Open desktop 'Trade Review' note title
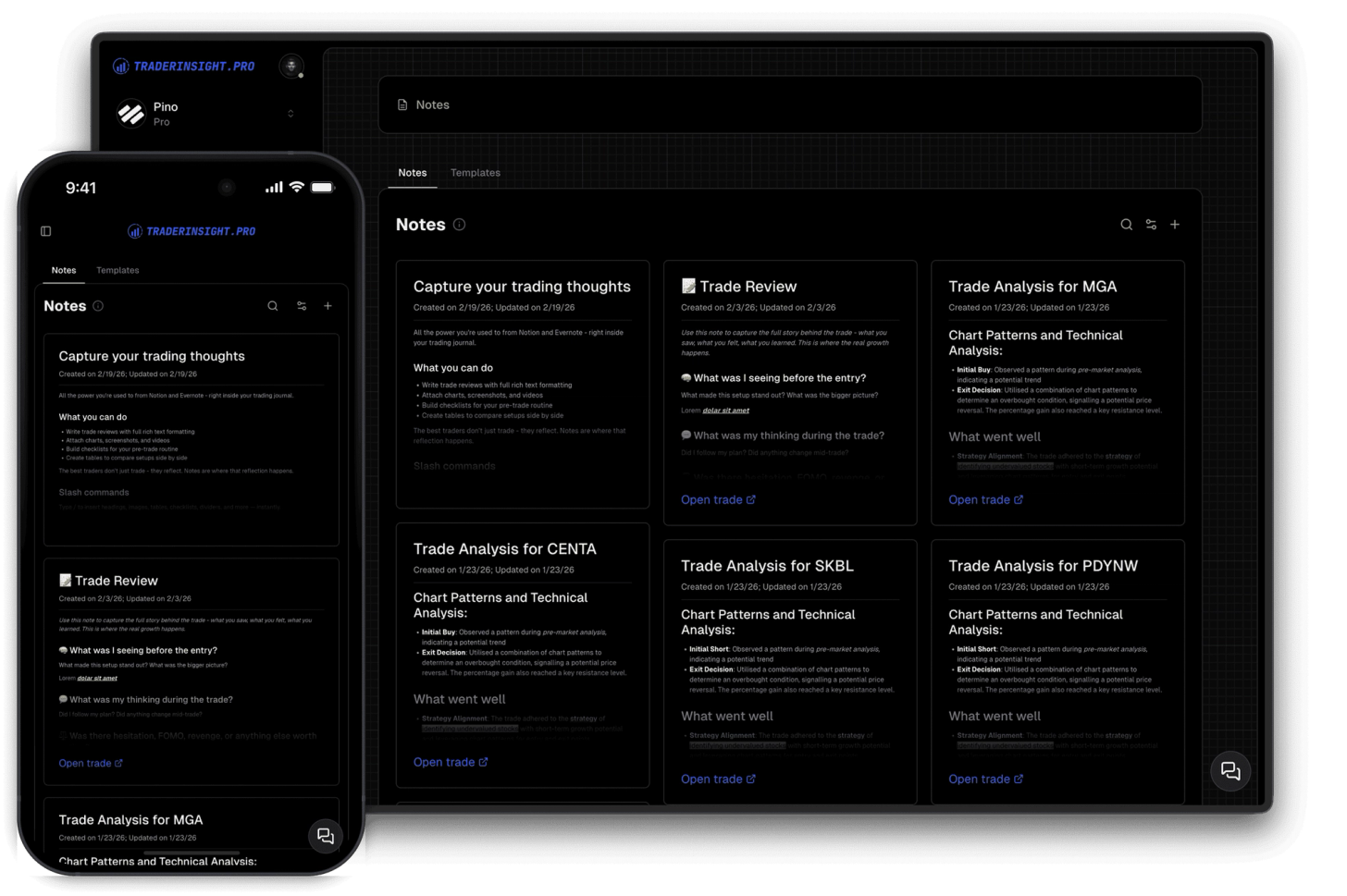This screenshot has width=1347, height=896. tap(738, 287)
